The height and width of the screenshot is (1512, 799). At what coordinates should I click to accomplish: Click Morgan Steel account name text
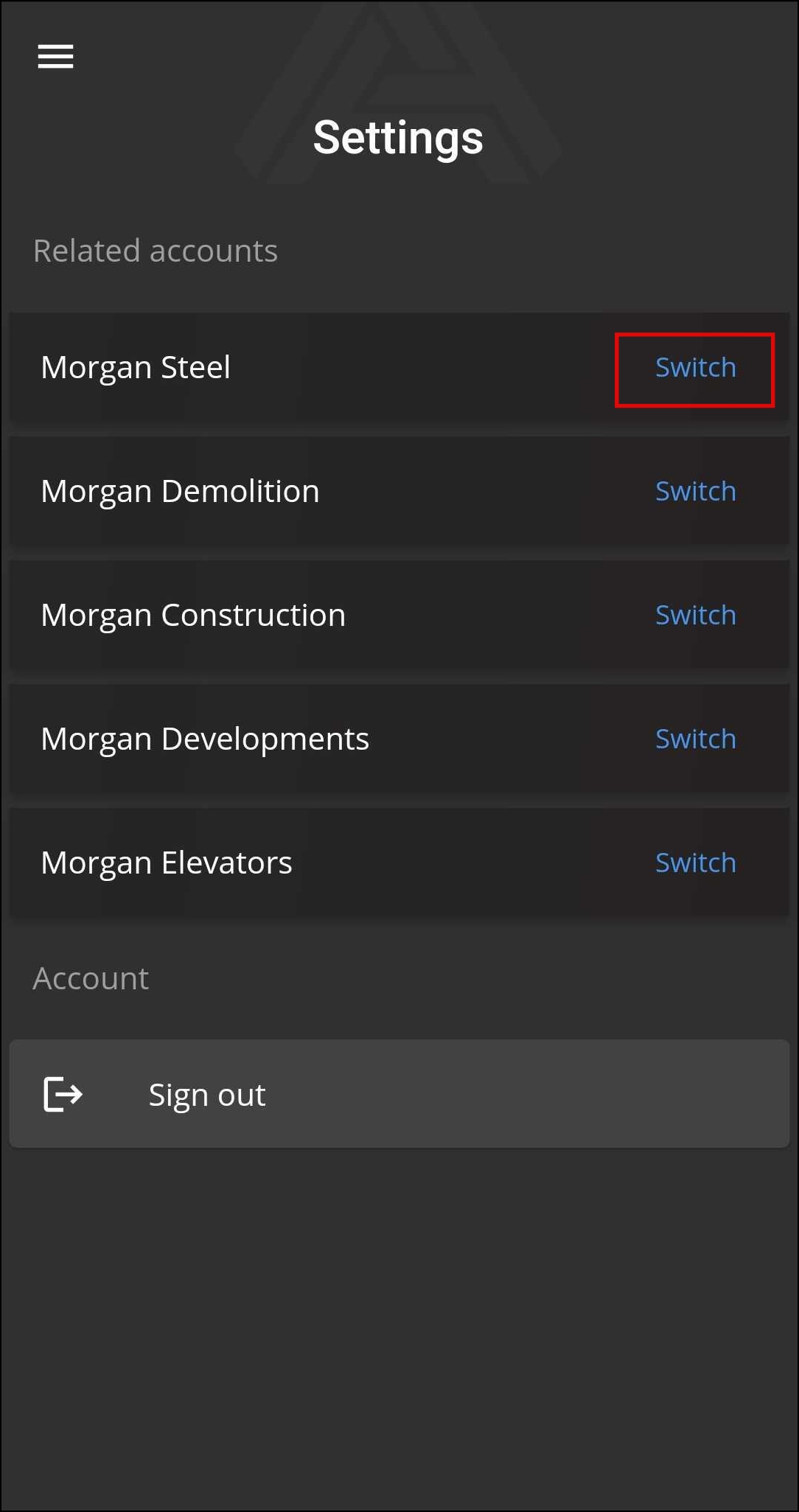[x=136, y=367]
